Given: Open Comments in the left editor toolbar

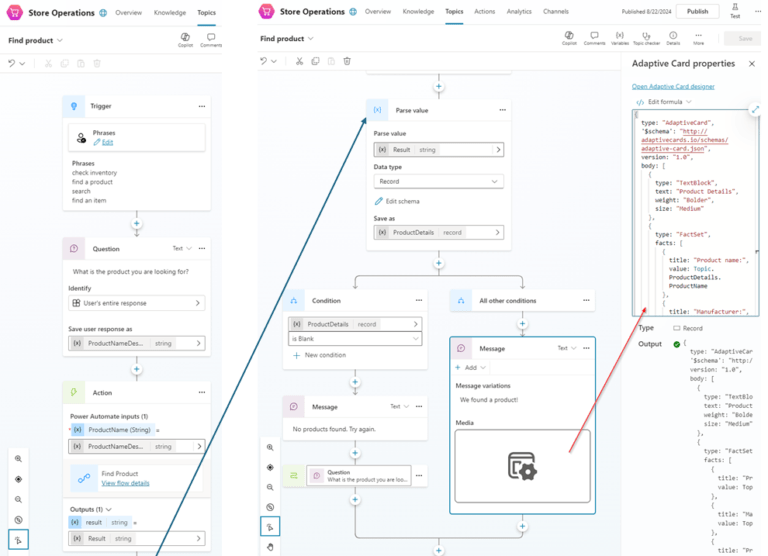Looking at the screenshot, I should pos(211,40).
